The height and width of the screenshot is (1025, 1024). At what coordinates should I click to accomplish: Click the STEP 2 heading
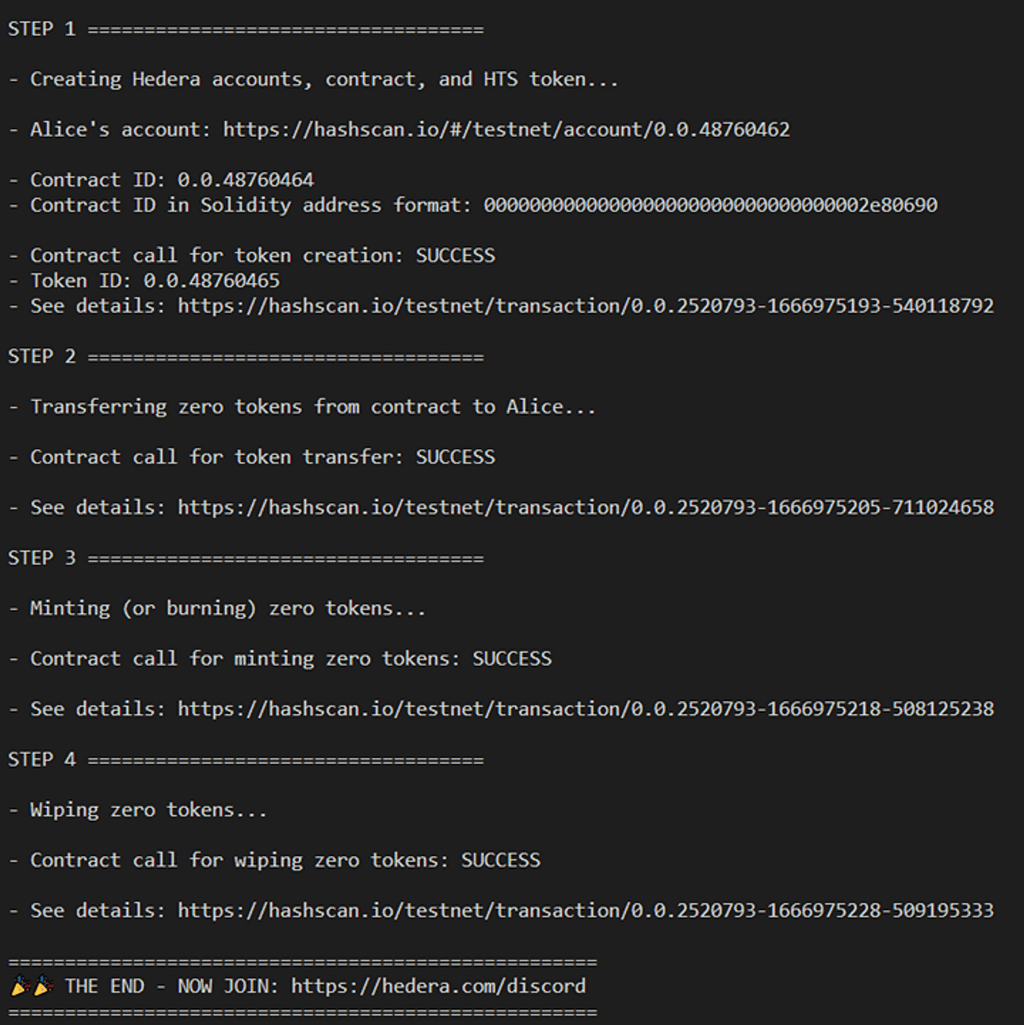click(42, 357)
